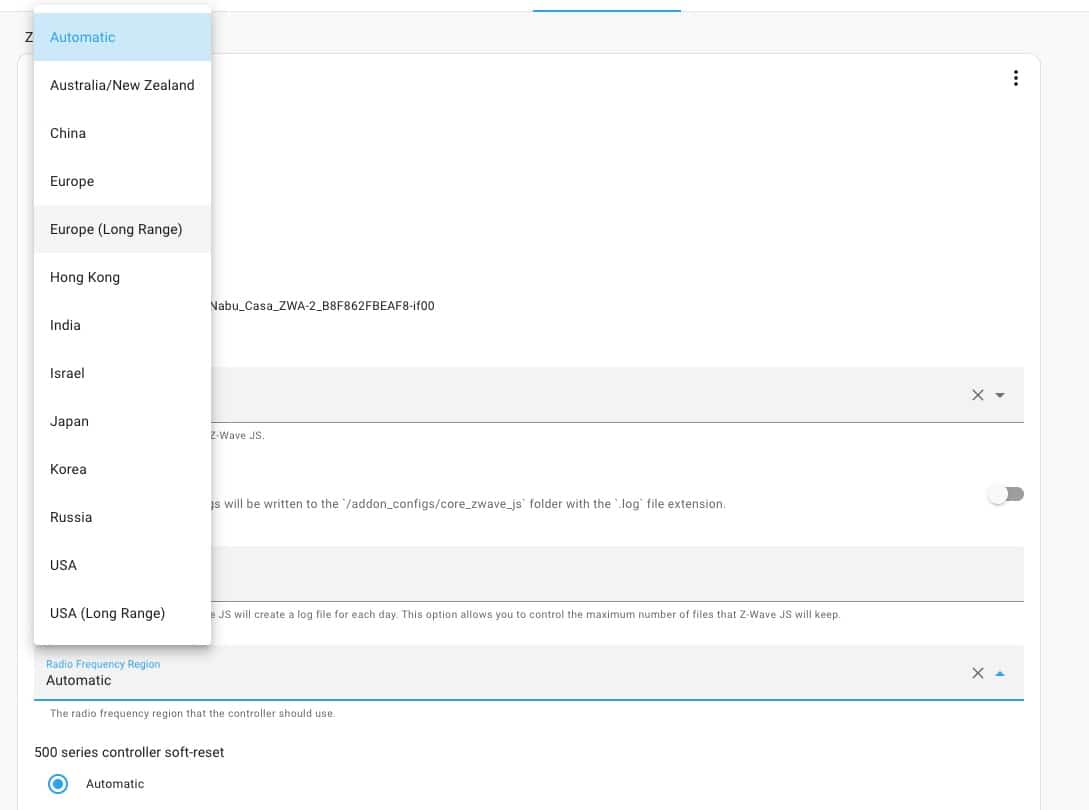This screenshot has height=810, width=1089.
Task: Open the three-dot overflow menu
Action: 1015,78
